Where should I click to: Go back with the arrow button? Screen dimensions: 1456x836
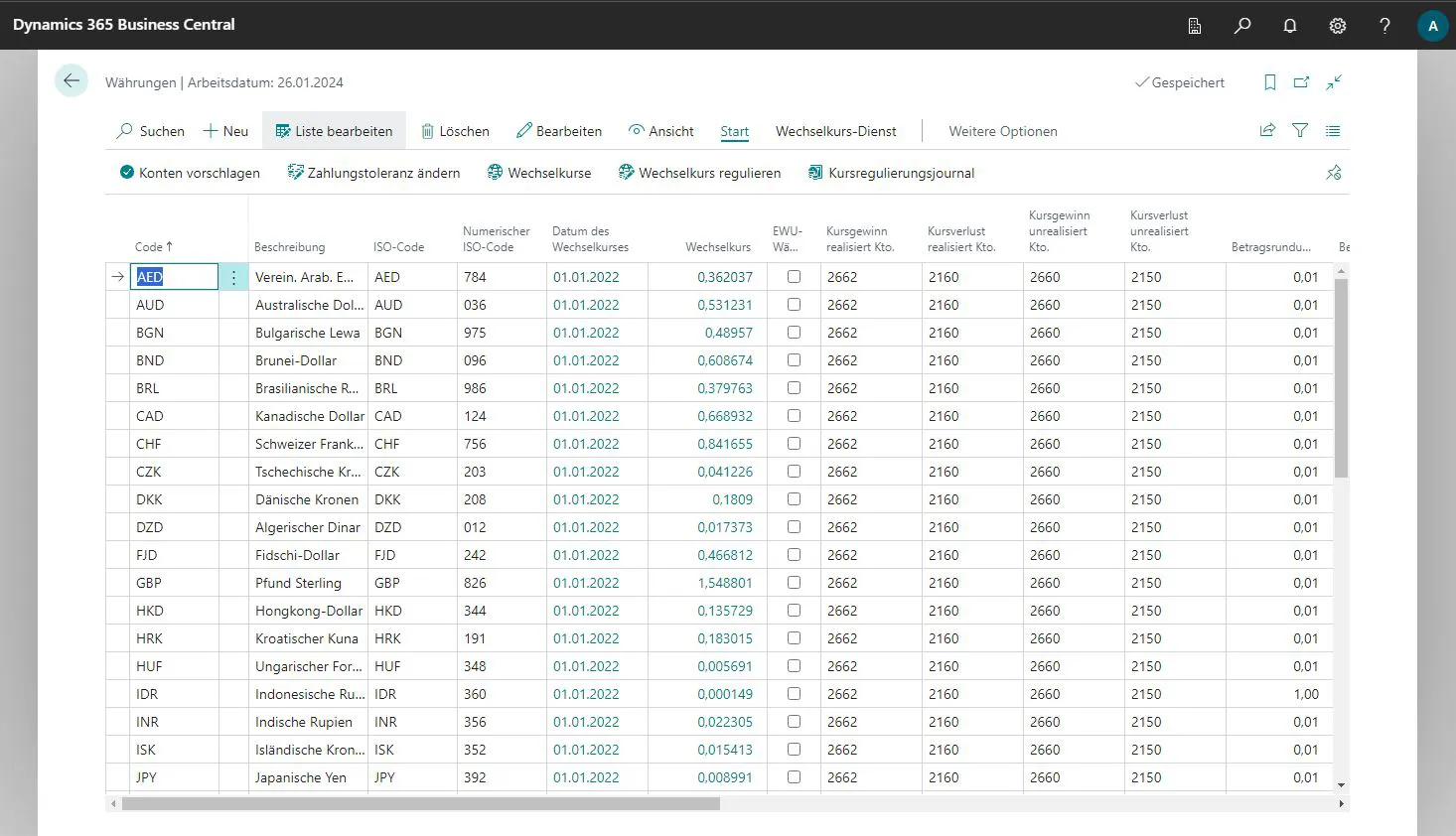click(x=72, y=80)
